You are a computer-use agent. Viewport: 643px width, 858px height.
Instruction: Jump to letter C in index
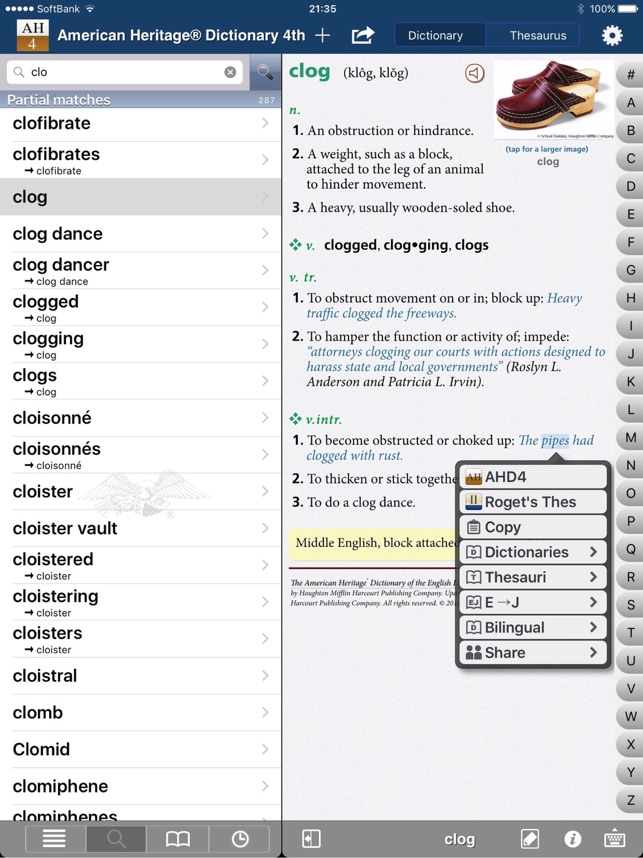(630, 159)
